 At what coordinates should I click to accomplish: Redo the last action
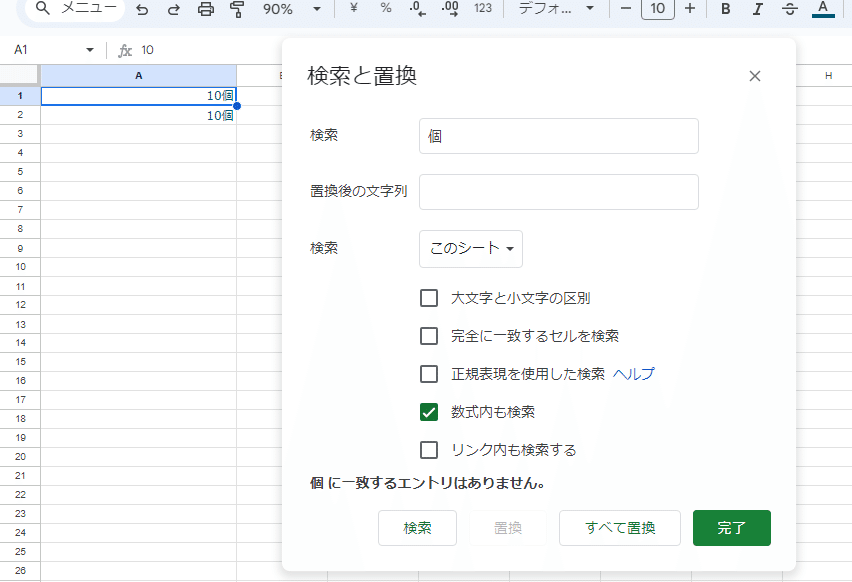pos(173,9)
